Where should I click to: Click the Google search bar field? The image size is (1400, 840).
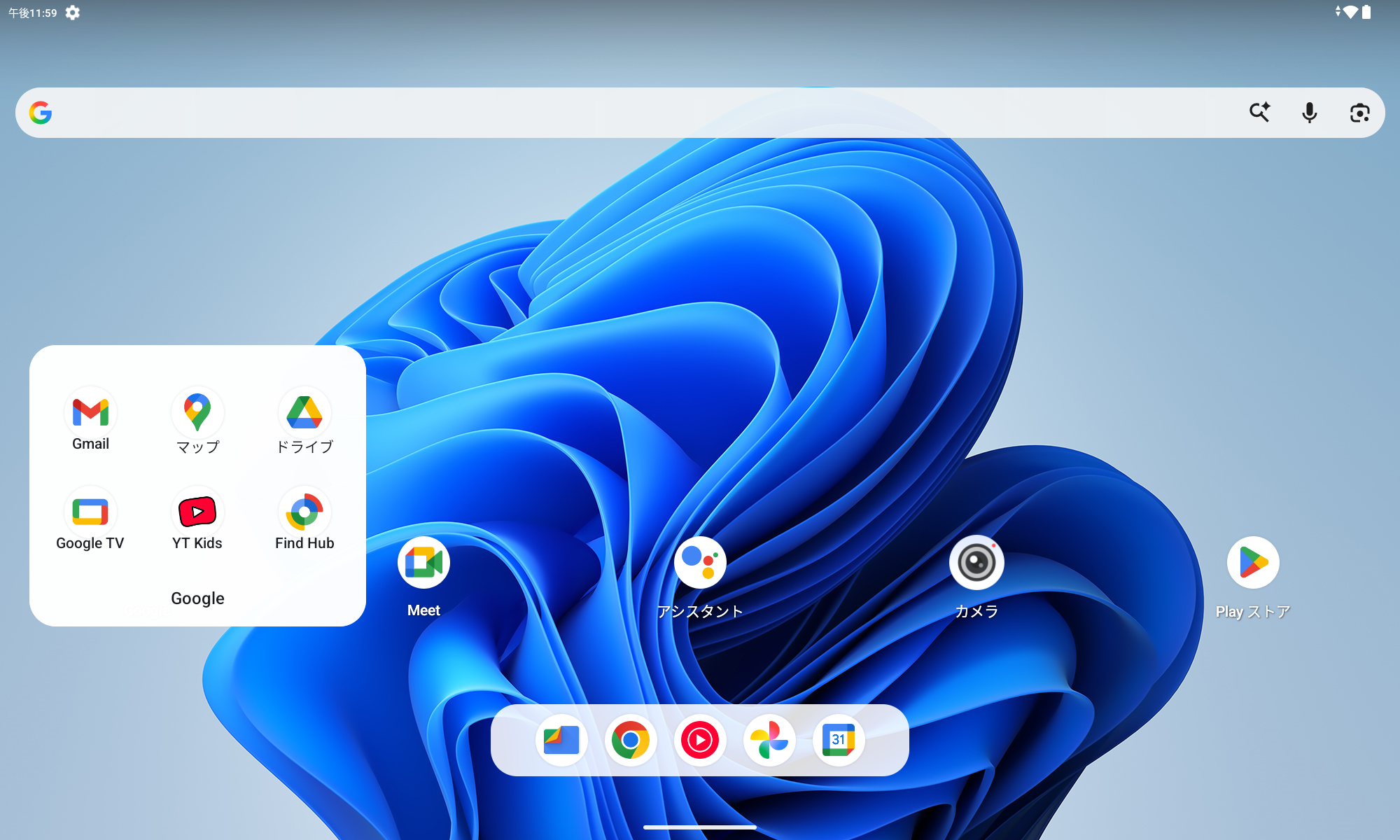pyautogui.click(x=630, y=113)
